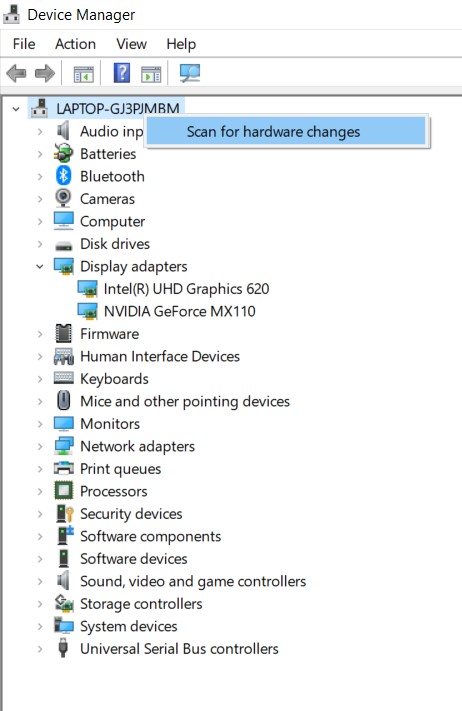Image resolution: width=462 pixels, height=711 pixels.
Task: Click the NVIDIA GeForce MX110 adapter icon
Action: point(87,311)
